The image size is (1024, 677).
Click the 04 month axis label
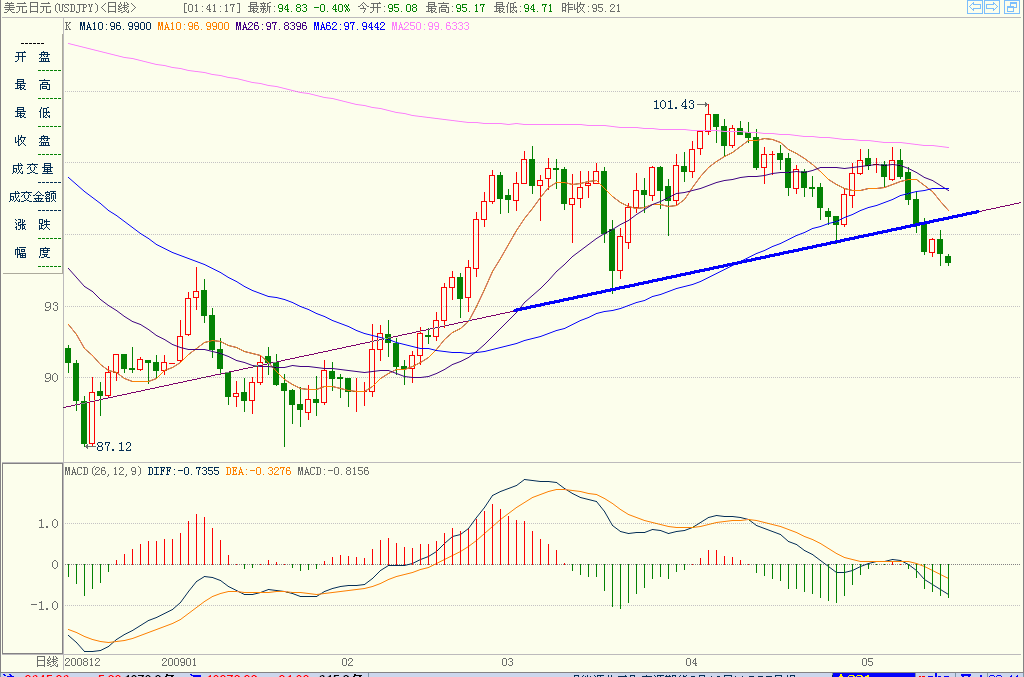pos(692,662)
